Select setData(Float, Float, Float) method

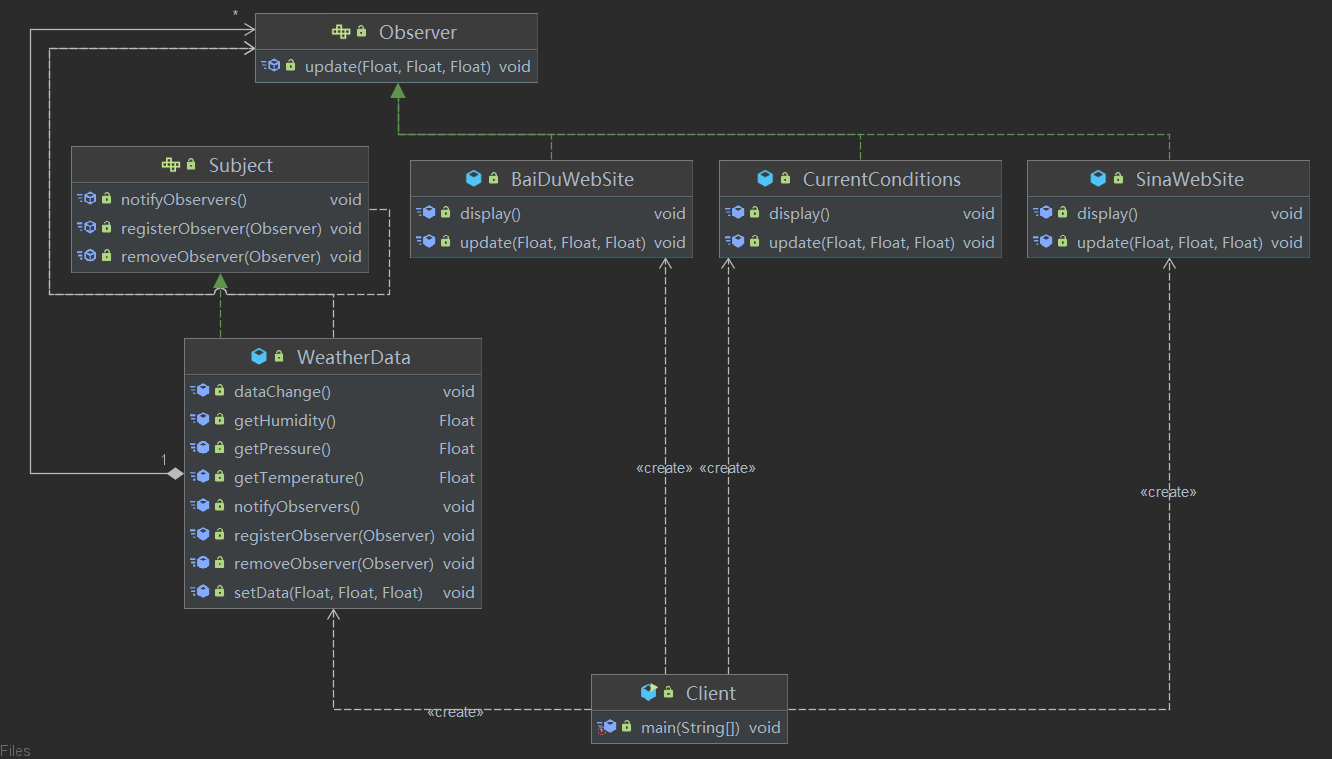pyautogui.click(x=333, y=593)
